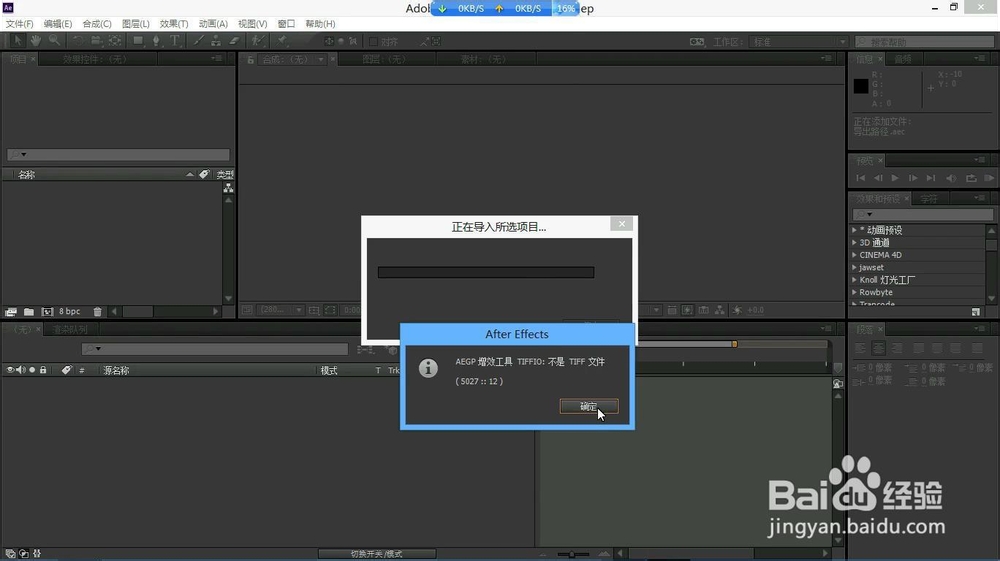Open the 合成(C) menu

(x=97, y=24)
